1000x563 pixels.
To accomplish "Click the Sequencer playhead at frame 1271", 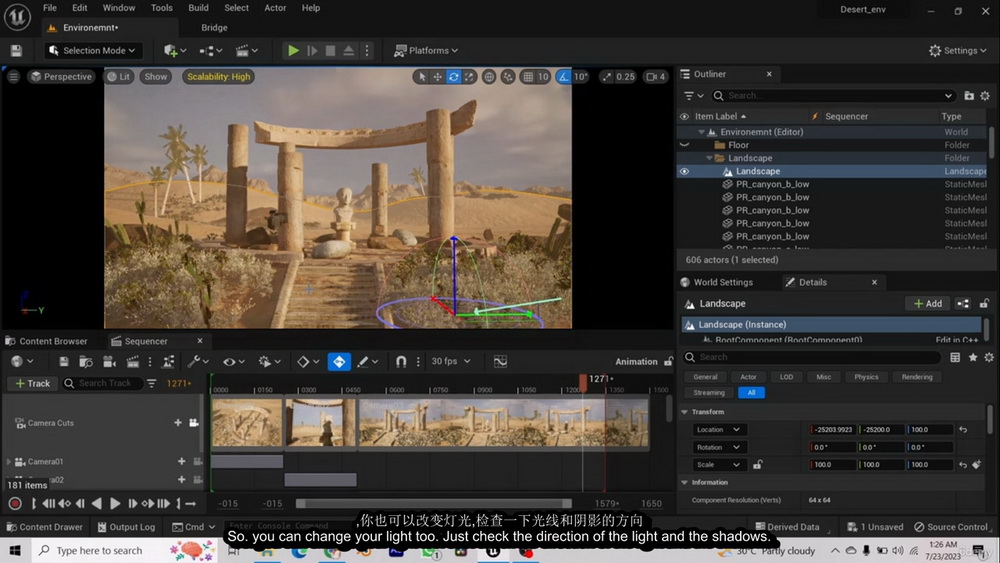I will pyautogui.click(x=583, y=381).
